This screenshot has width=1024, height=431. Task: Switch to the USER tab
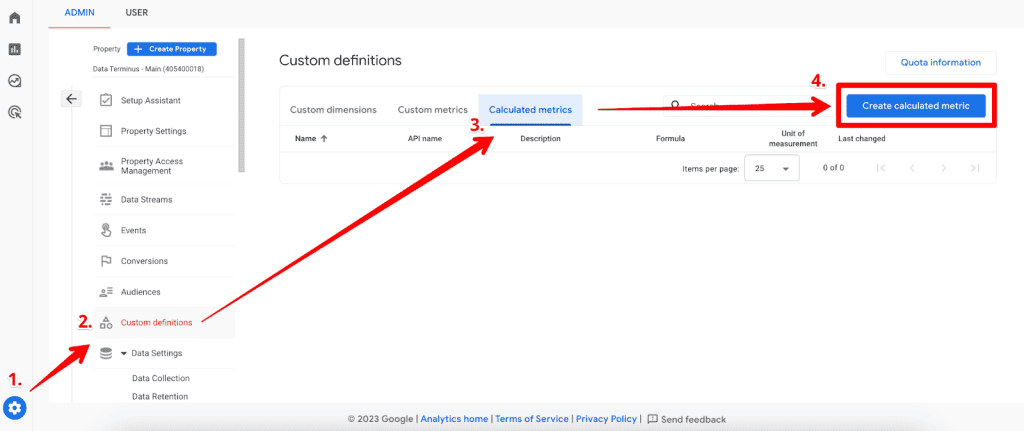[136, 12]
